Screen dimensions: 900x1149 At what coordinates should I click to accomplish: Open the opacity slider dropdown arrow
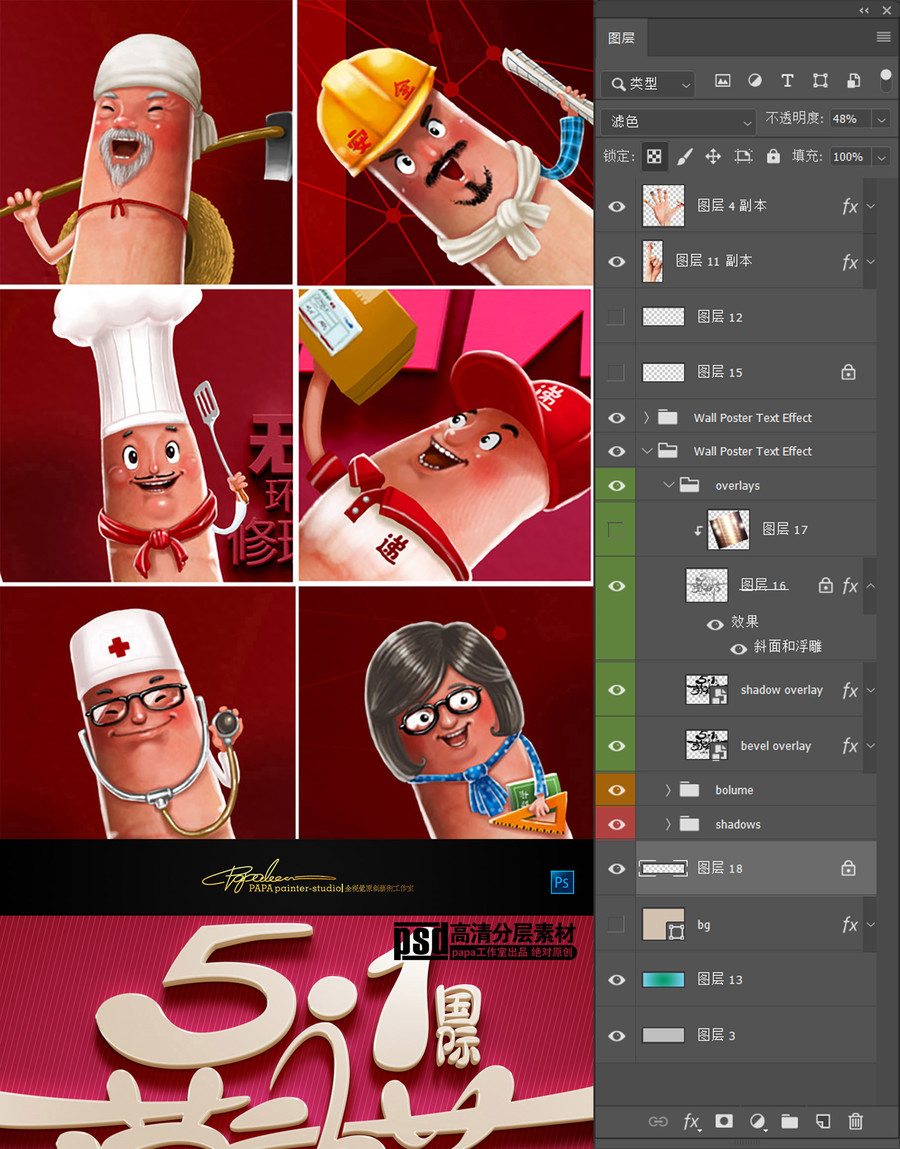[x=881, y=119]
